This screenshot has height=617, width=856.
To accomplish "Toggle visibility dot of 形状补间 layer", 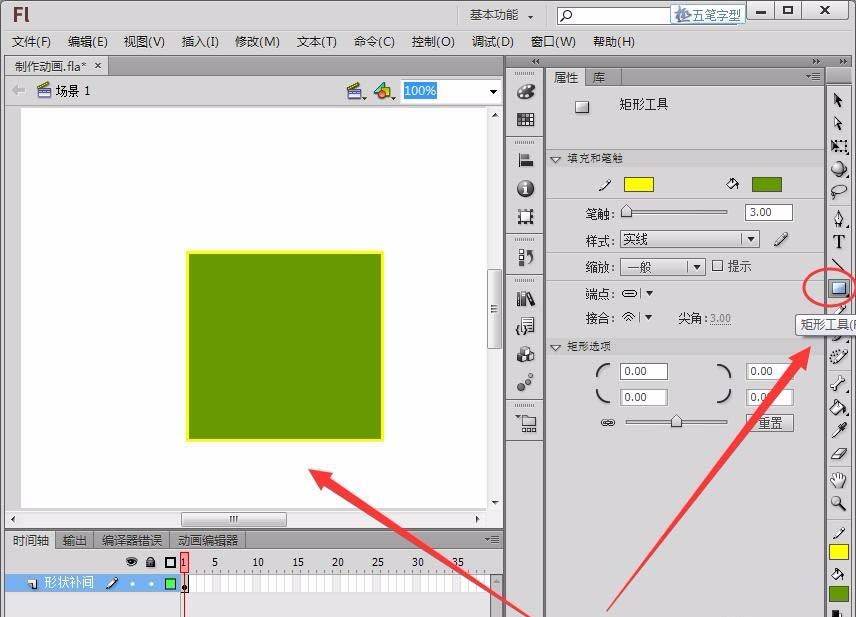I will [132, 584].
